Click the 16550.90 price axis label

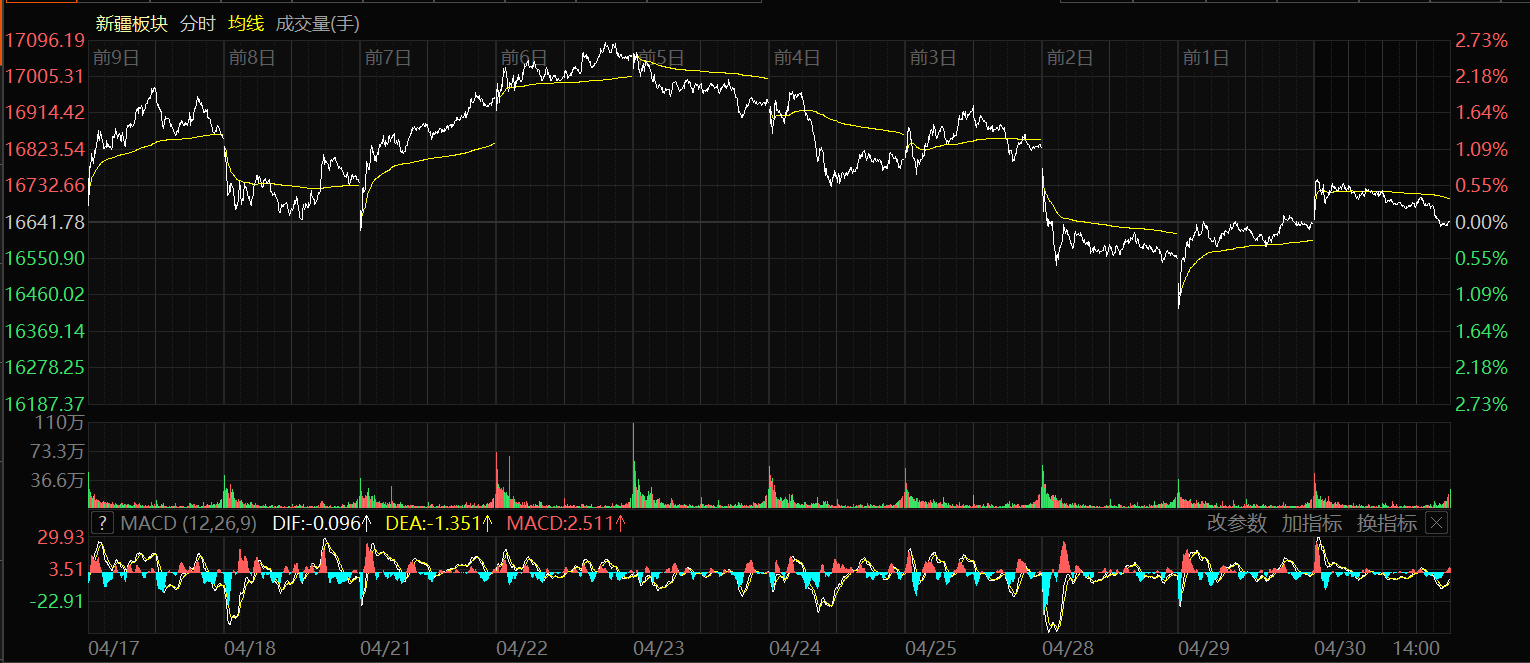(45, 258)
